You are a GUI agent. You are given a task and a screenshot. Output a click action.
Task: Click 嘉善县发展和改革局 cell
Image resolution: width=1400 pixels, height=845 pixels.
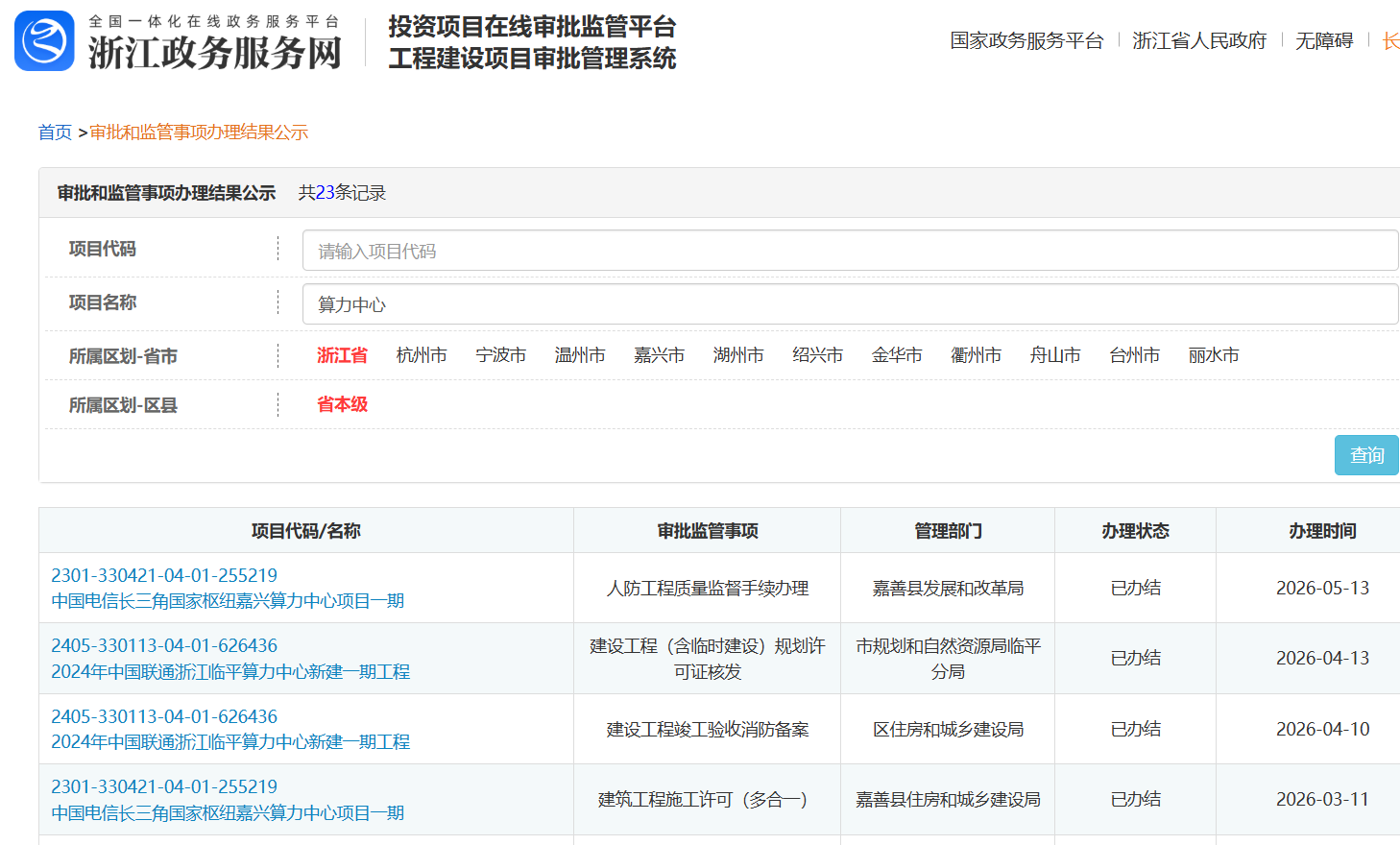(x=948, y=588)
